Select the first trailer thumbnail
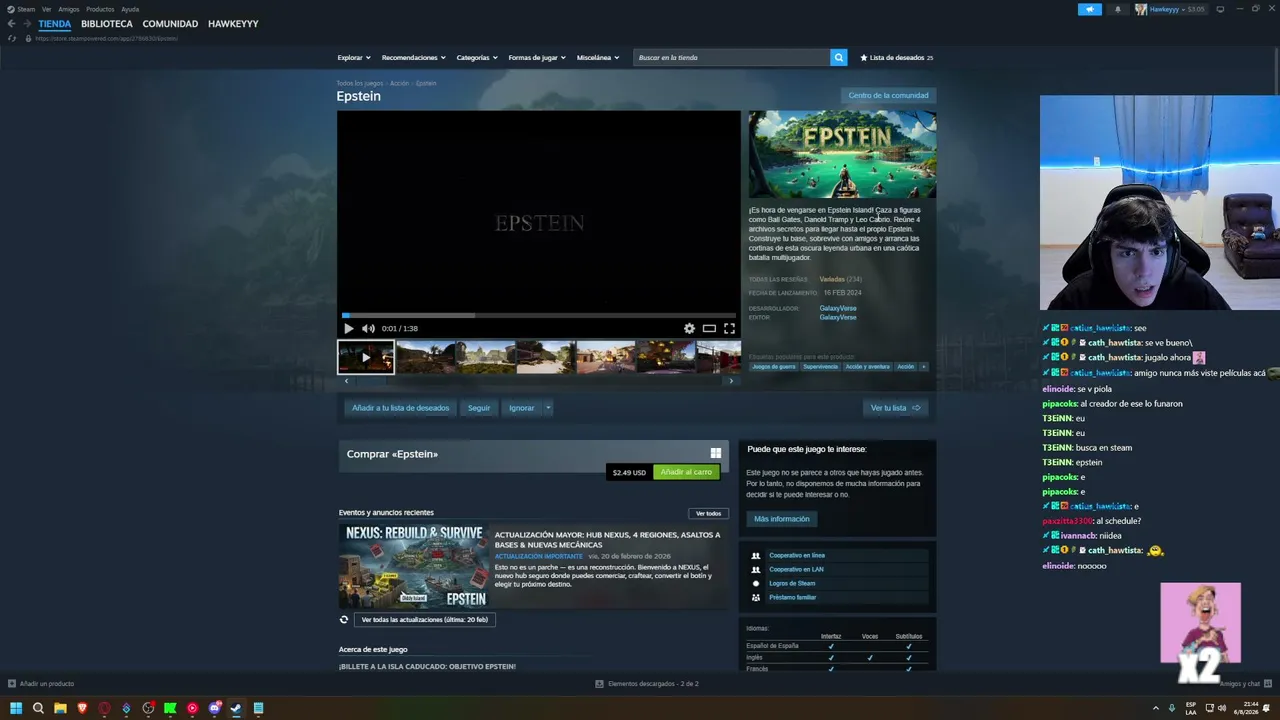Screen dimensions: 1280x720 pos(366,357)
